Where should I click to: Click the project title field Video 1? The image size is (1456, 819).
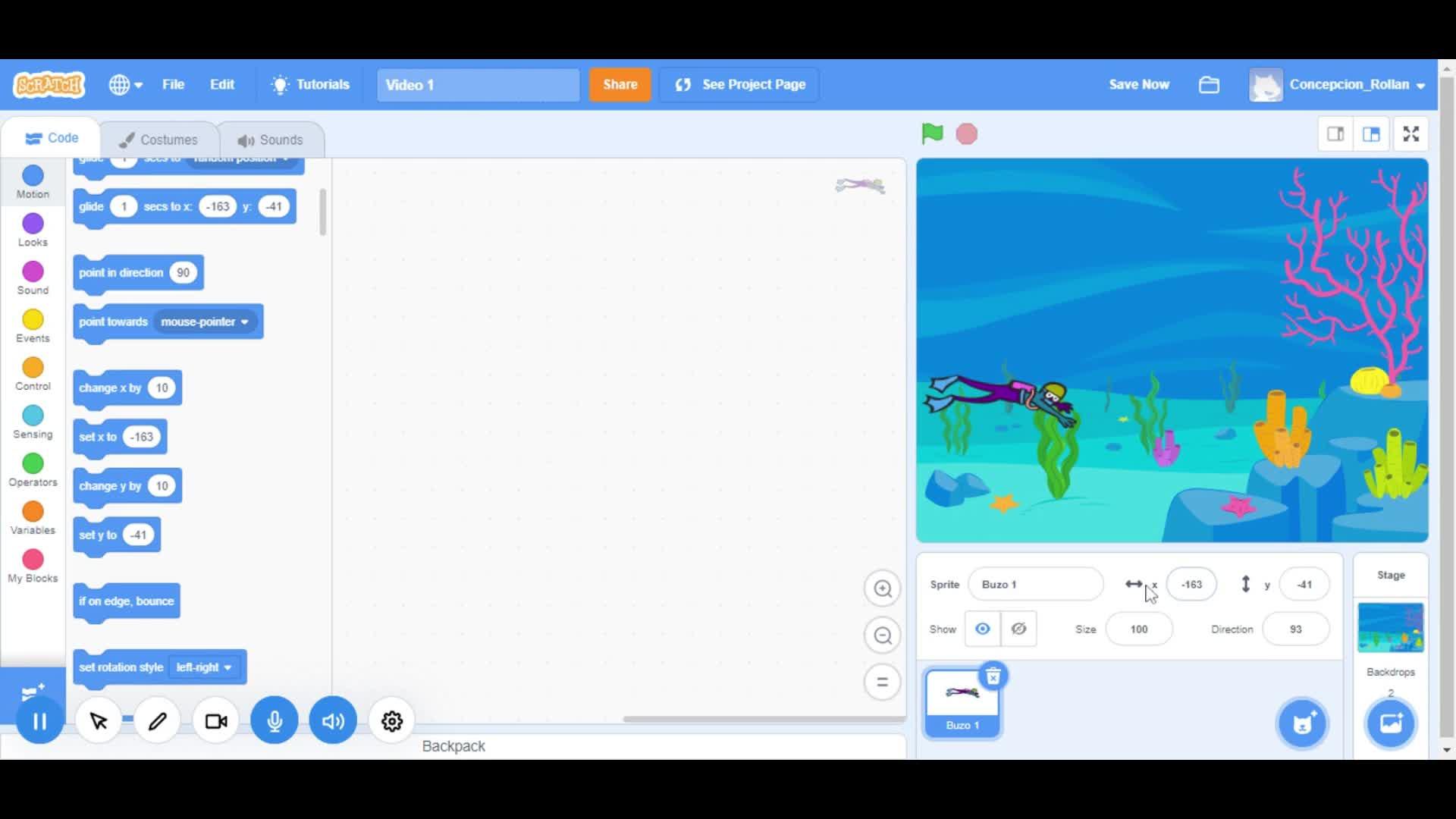tap(478, 85)
